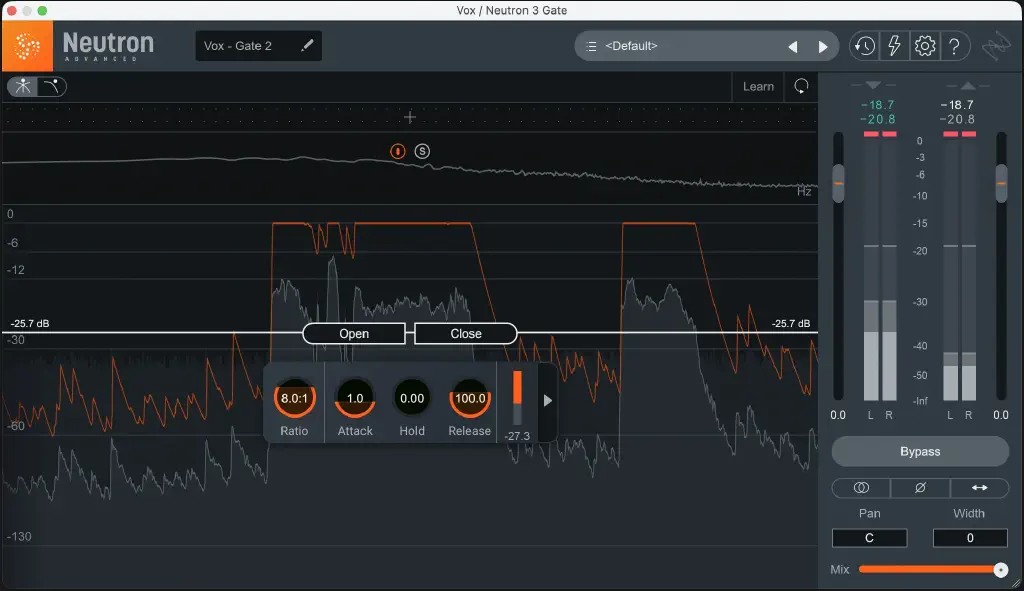Select the headphone monitoring icon beside Learn
This screenshot has height=591, width=1024.
click(x=800, y=86)
